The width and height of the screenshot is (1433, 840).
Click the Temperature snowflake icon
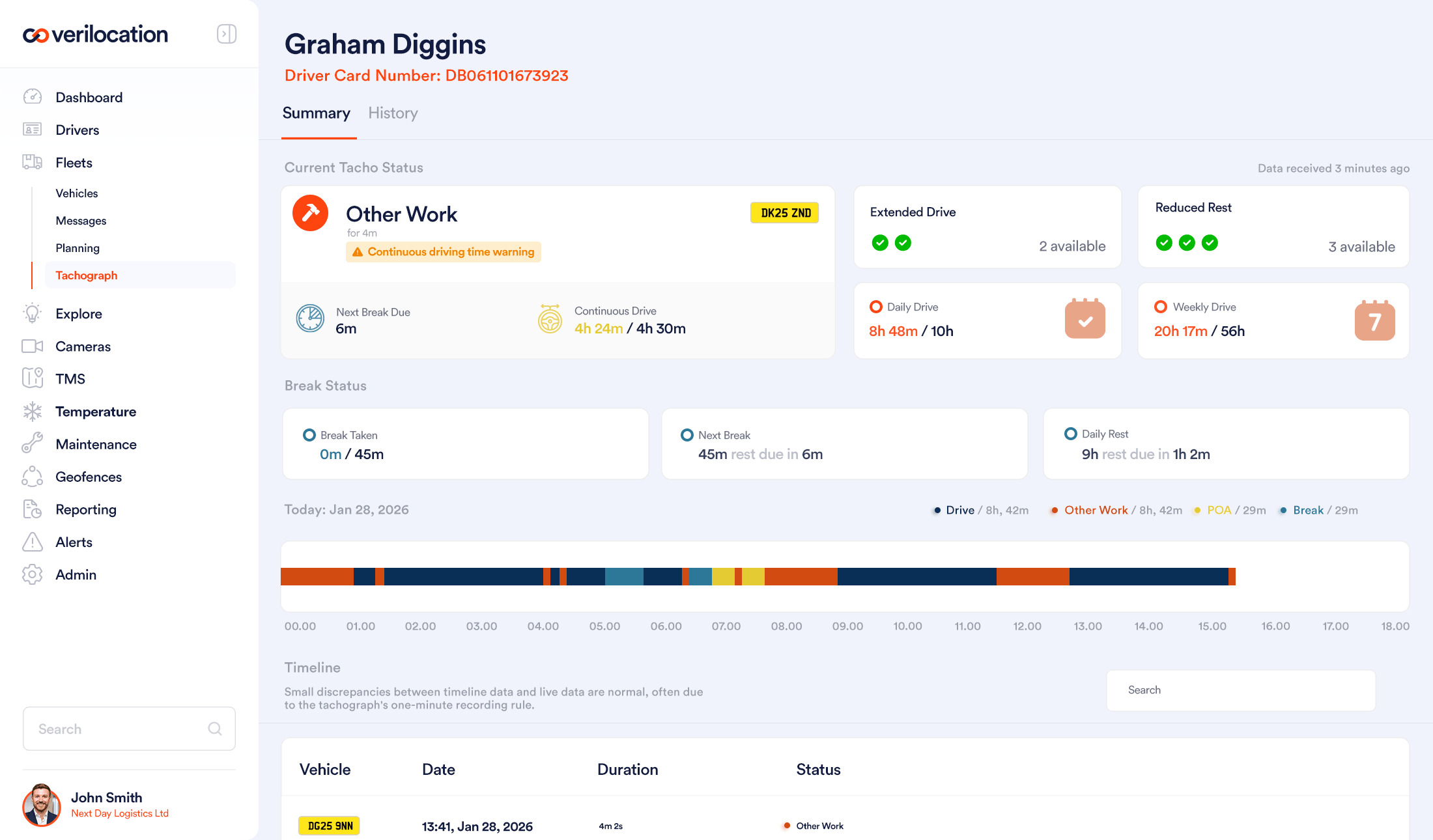click(32, 412)
